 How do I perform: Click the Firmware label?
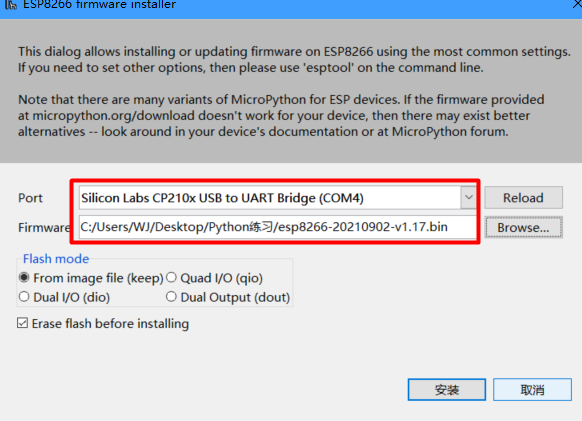(44, 227)
